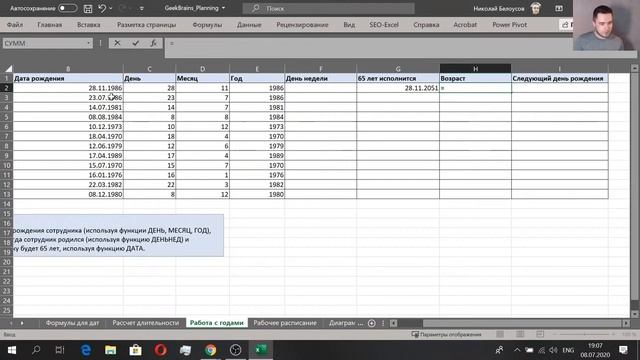Screen dimensions: 640x360
Task: Switch to the Вставка ribbon tab
Action: click(x=89, y=25)
